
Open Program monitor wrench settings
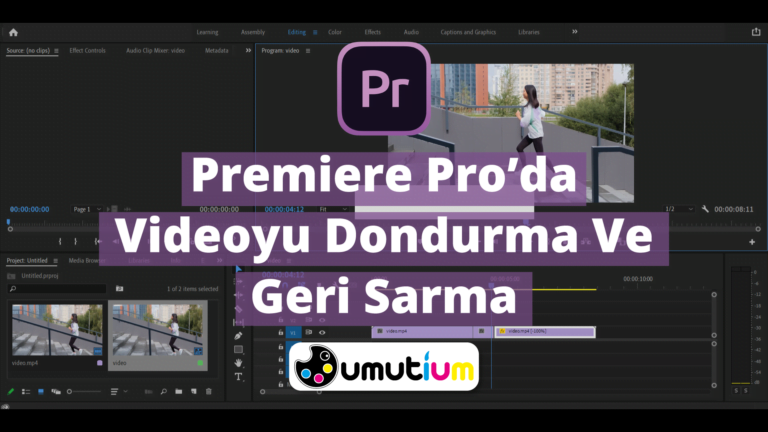click(x=705, y=209)
